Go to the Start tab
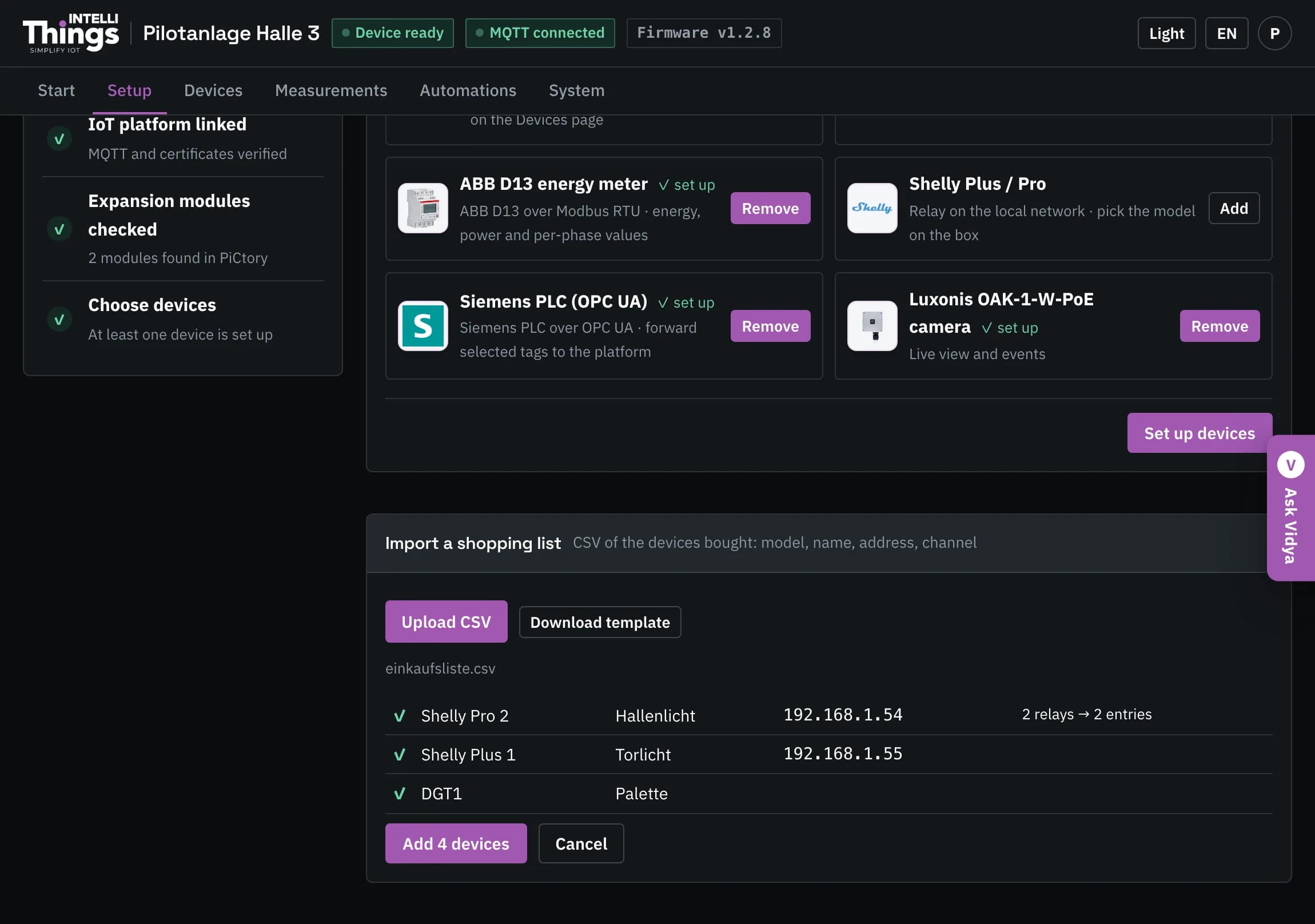This screenshot has height=924, width=1315. tap(56, 90)
